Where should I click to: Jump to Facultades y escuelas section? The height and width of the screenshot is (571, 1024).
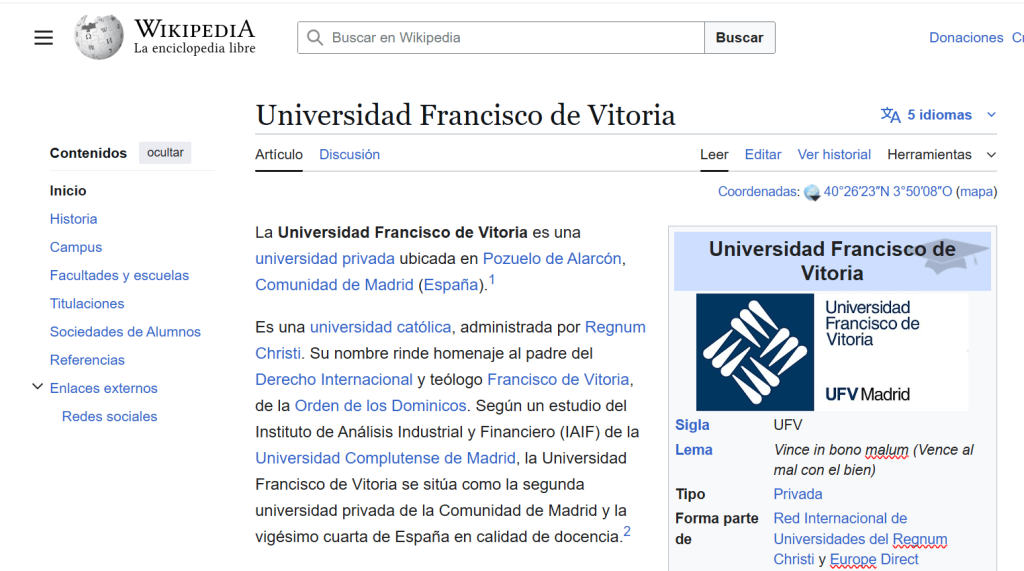pos(119,275)
